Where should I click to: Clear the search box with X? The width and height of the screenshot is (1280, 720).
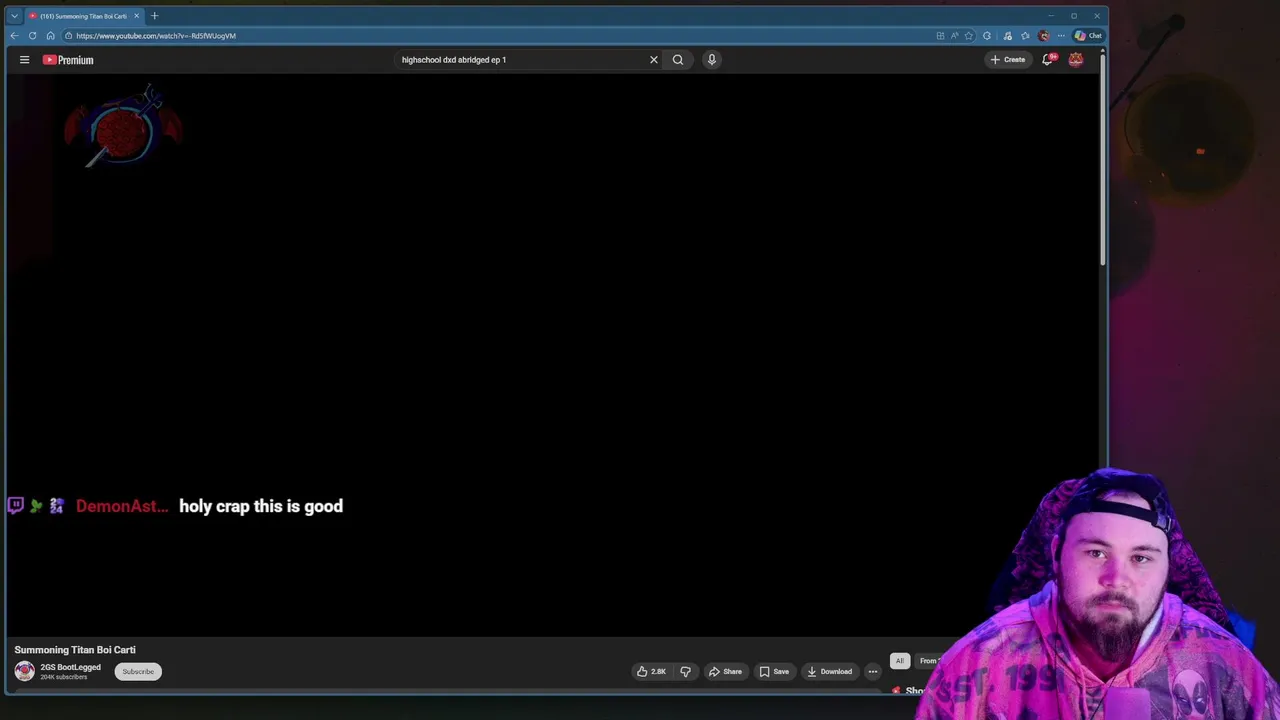654,60
